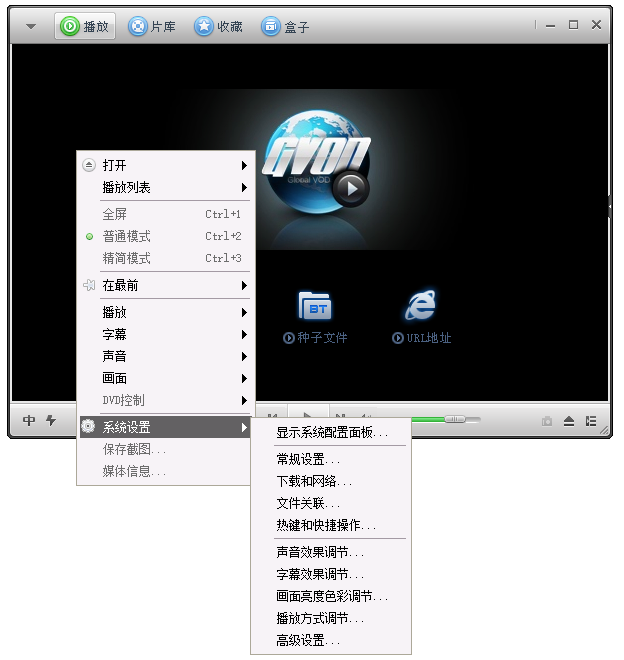This screenshot has width=624, height=660.
Task: Open 高级设置... in the submenu
Action: [x=331, y=640]
